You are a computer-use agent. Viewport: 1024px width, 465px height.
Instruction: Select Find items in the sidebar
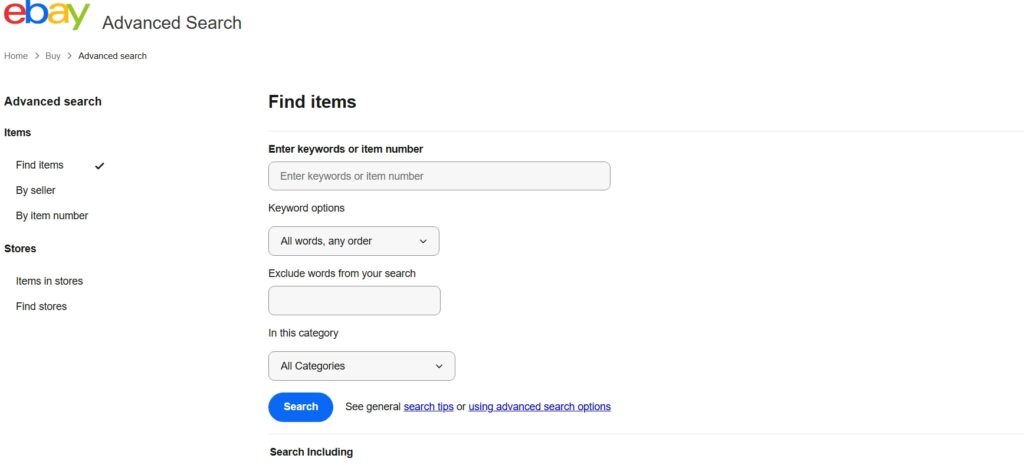[40, 165]
